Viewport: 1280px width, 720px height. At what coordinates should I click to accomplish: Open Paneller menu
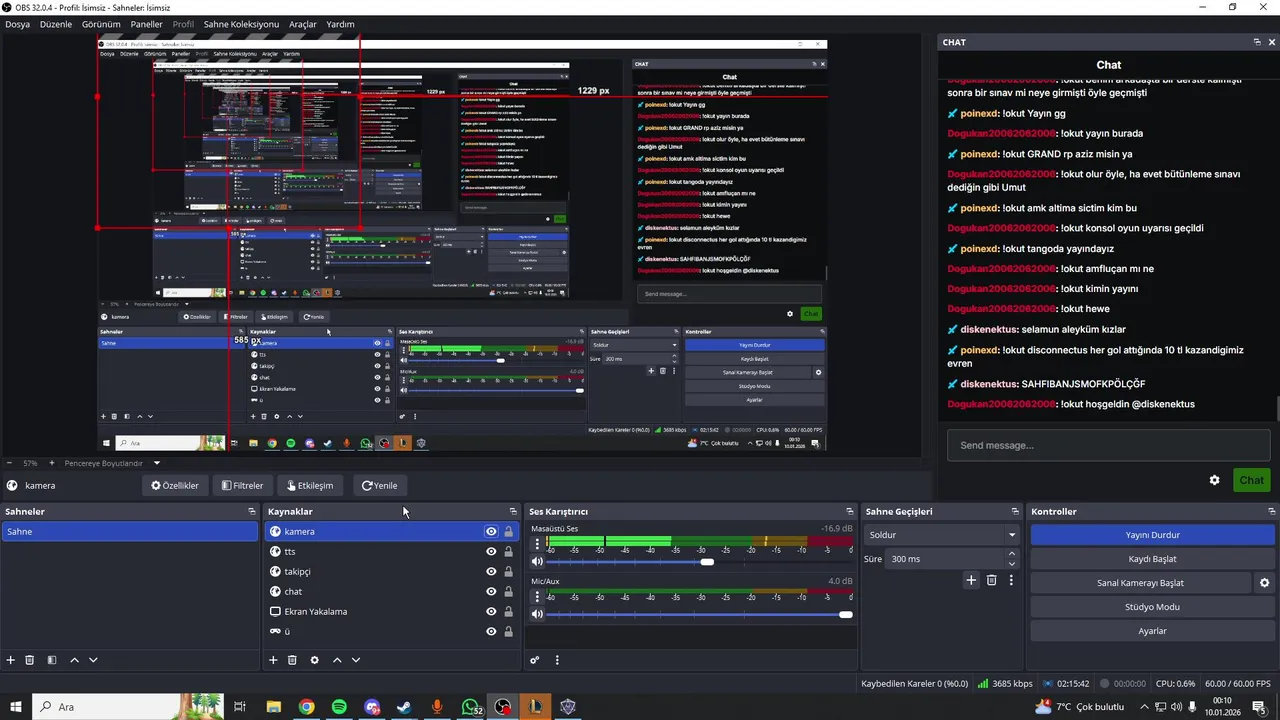147,24
